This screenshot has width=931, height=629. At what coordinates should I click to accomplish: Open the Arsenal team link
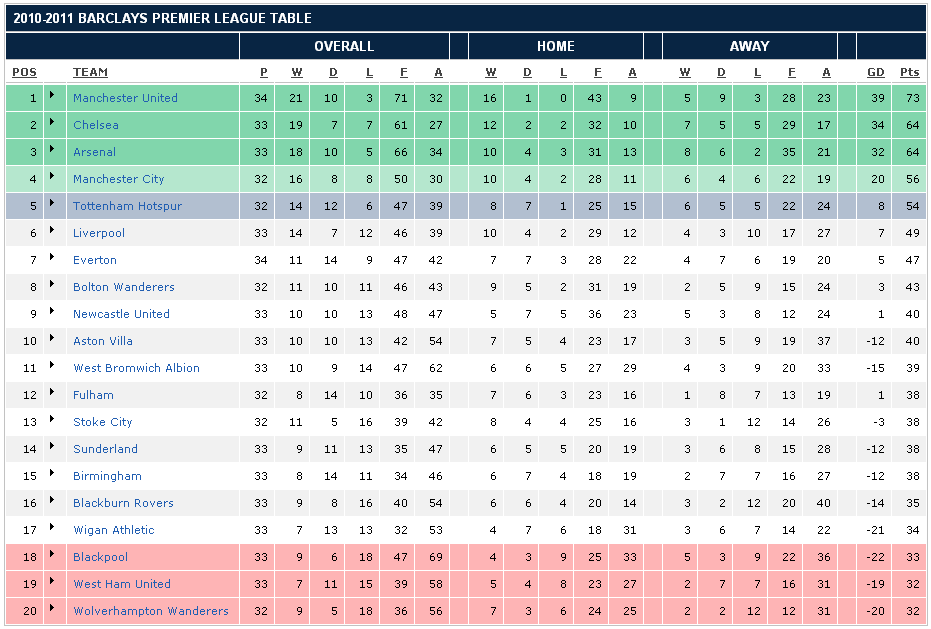pyautogui.click(x=94, y=152)
